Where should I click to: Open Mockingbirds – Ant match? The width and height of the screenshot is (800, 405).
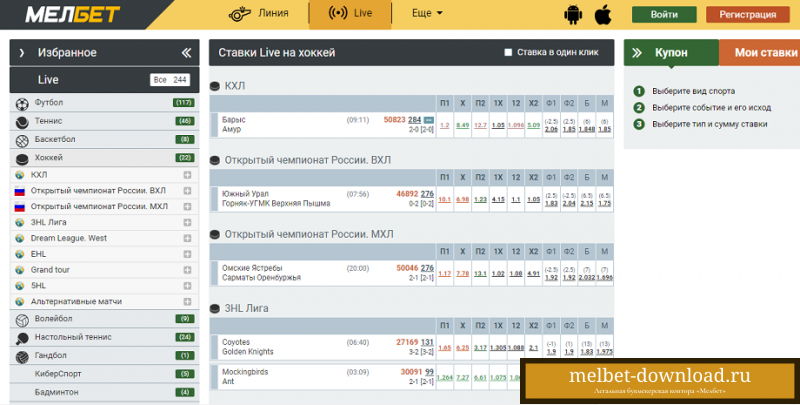[x=245, y=377]
